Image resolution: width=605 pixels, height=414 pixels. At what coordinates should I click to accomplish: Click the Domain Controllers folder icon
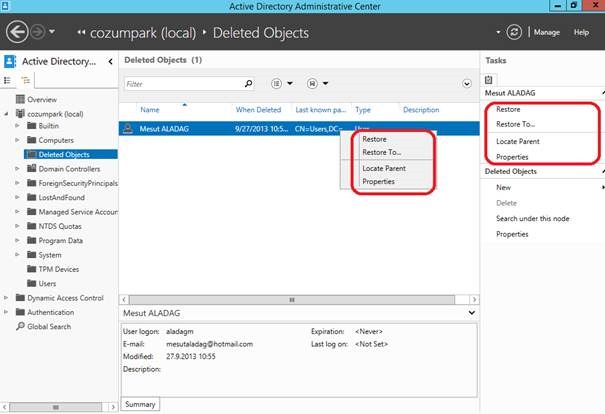click(32, 168)
